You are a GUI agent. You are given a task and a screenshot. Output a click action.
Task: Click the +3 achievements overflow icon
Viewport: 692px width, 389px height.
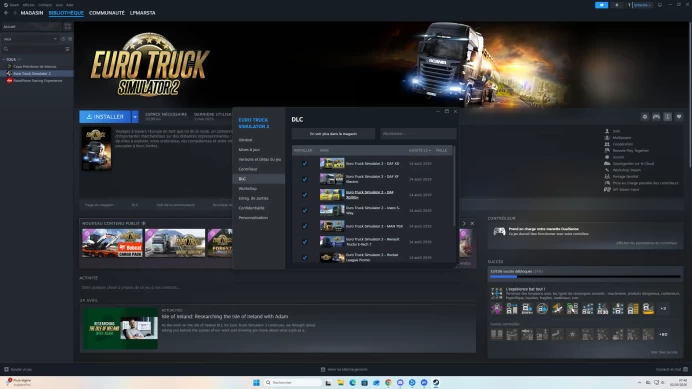tap(663, 309)
